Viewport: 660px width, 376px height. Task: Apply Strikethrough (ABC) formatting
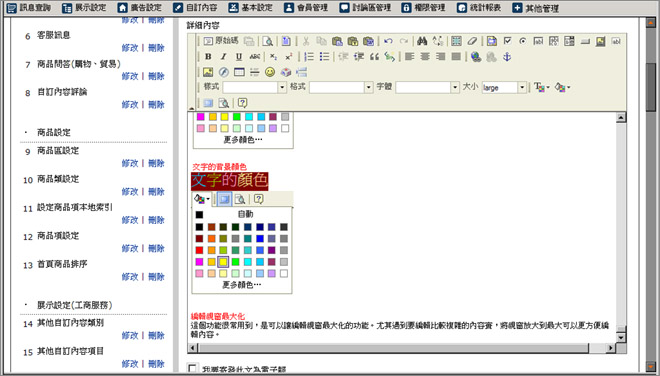tap(254, 56)
